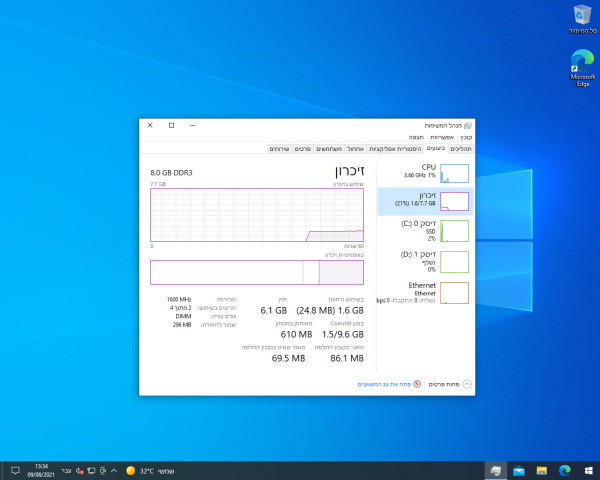Image resolution: width=600 pixels, height=480 pixels.
Task: Open the אפשרויות (Options) menu
Action: click(443, 137)
